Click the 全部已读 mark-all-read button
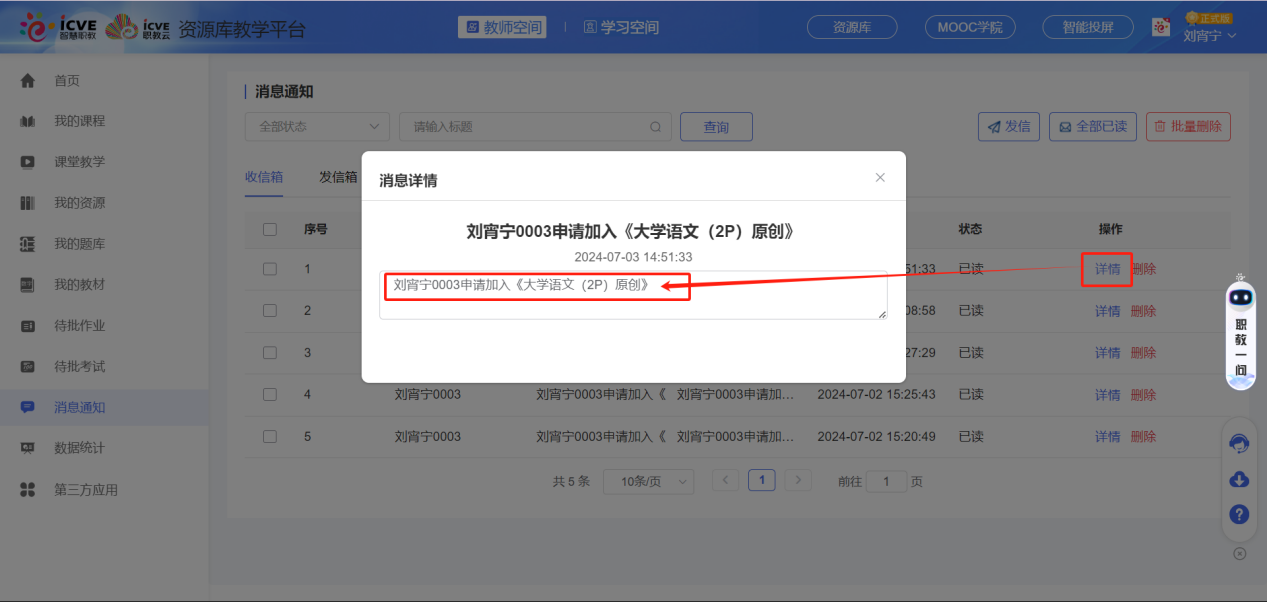The width and height of the screenshot is (1267, 602). (x=1092, y=127)
